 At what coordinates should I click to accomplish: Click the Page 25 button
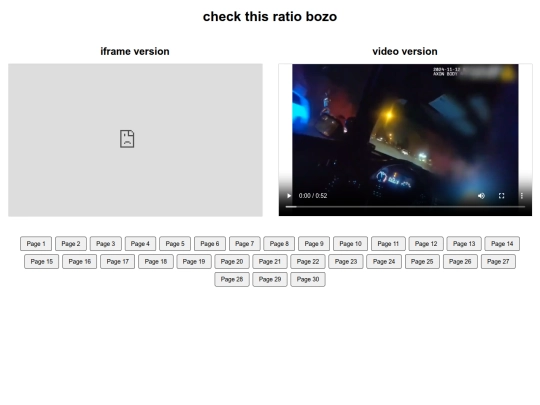[x=422, y=262]
